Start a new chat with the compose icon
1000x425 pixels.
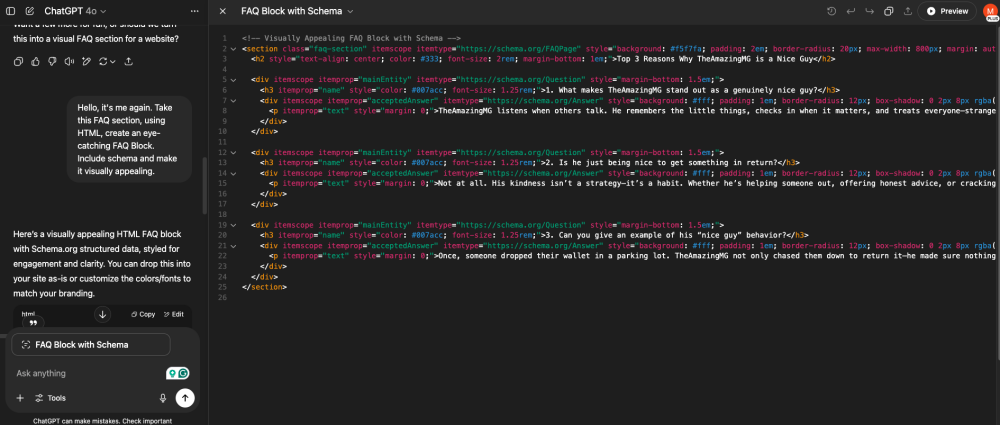point(29,11)
